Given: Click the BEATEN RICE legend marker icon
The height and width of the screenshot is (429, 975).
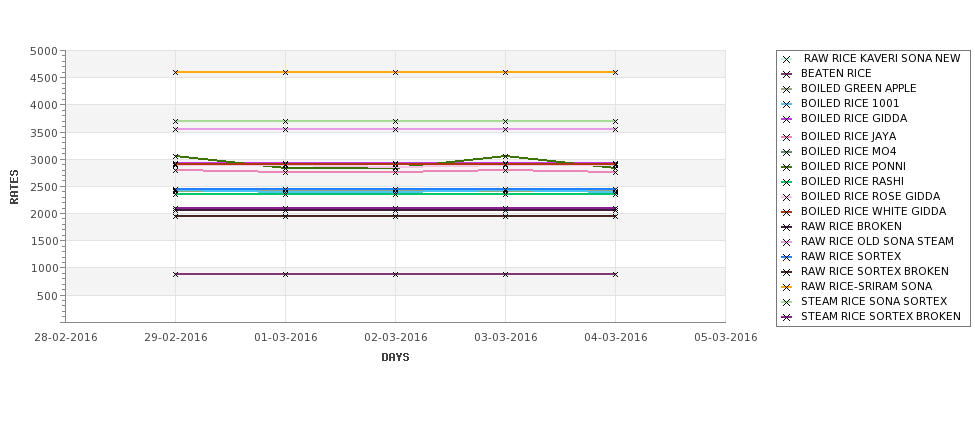Looking at the screenshot, I should pyautogui.click(x=787, y=74).
